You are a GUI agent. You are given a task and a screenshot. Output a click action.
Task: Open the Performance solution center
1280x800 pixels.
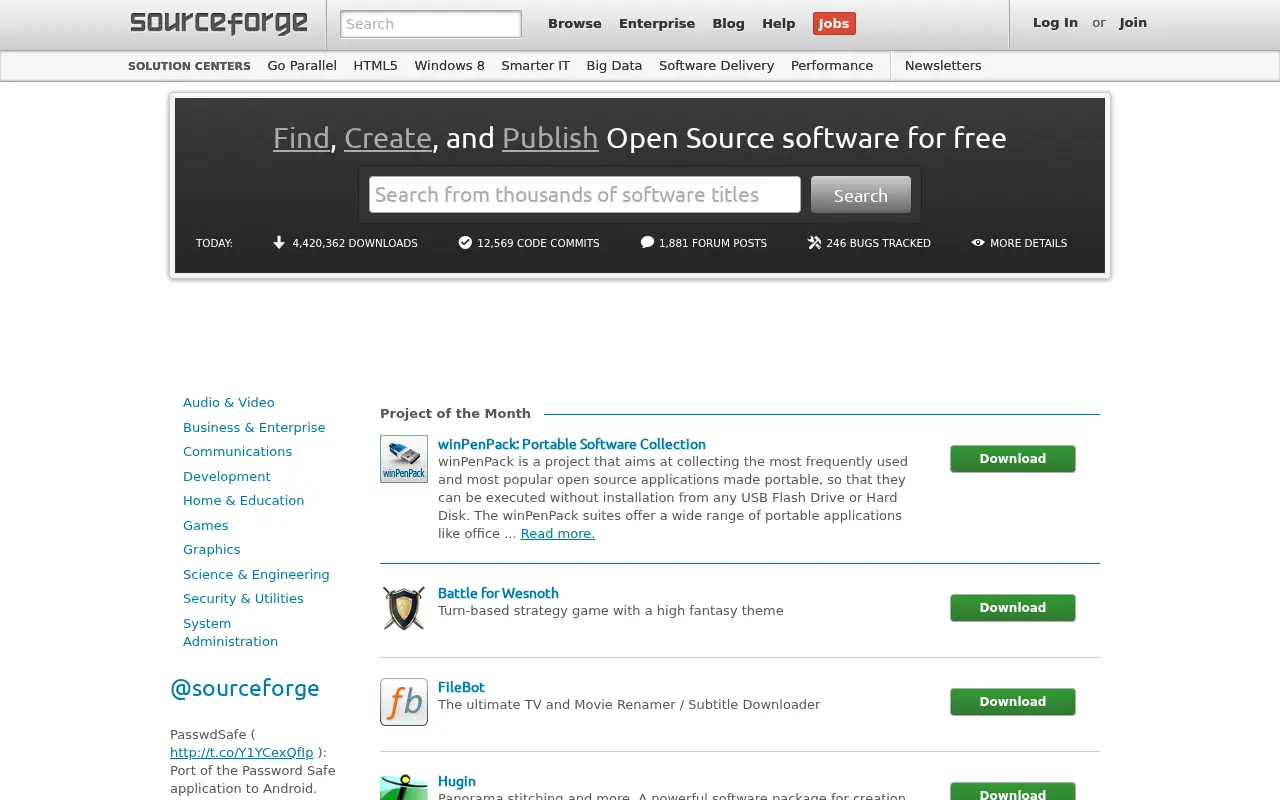click(832, 66)
